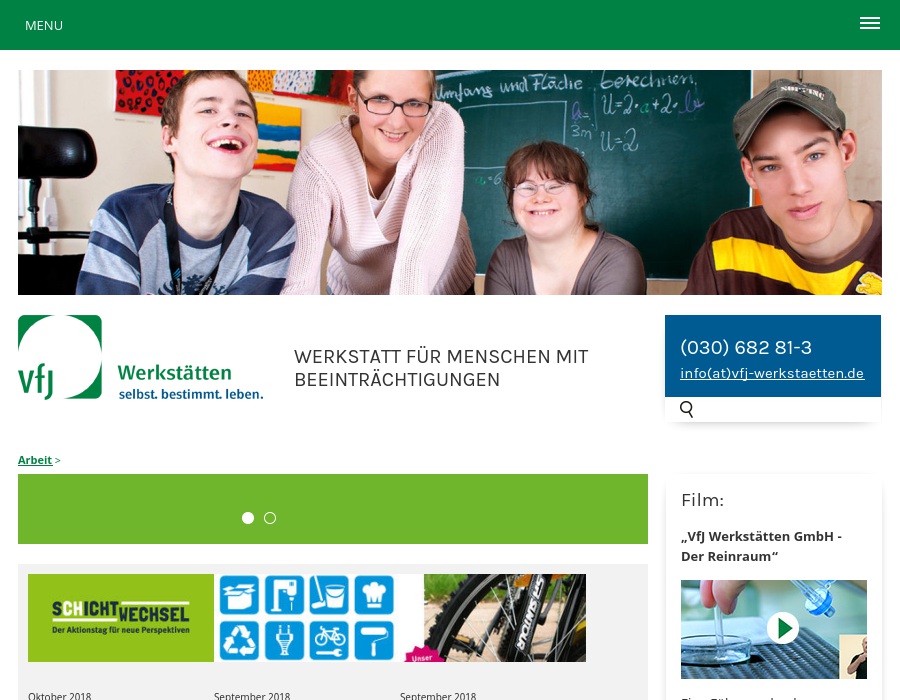Click the search magnifier icon
900x700 pixels.
pos(687,409)
